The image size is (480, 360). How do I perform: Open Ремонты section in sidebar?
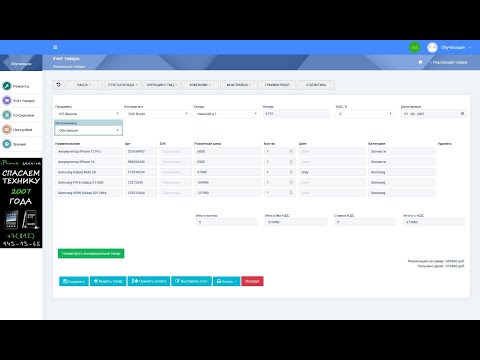[x=21, y=86]
